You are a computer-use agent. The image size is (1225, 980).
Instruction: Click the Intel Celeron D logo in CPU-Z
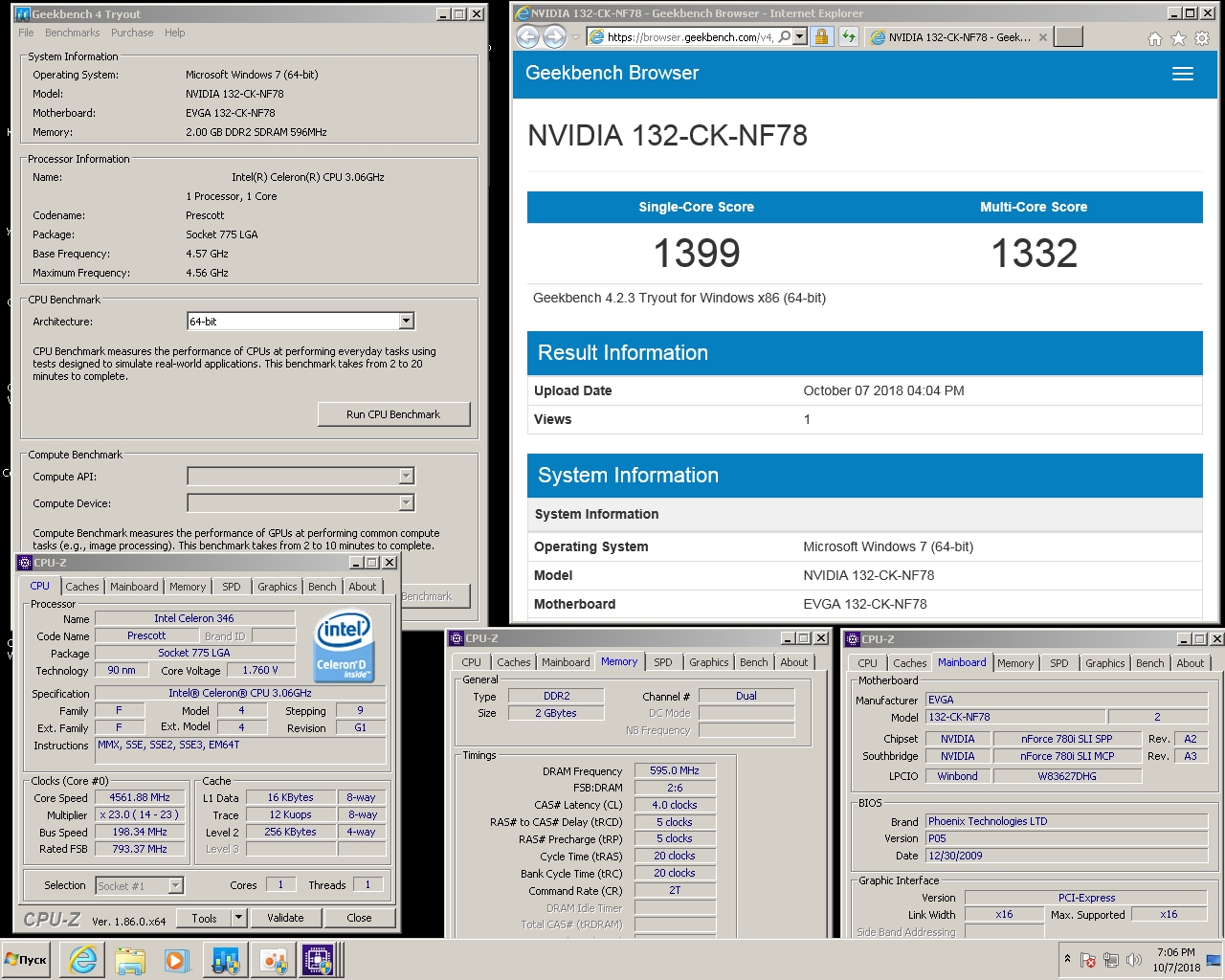344,646
